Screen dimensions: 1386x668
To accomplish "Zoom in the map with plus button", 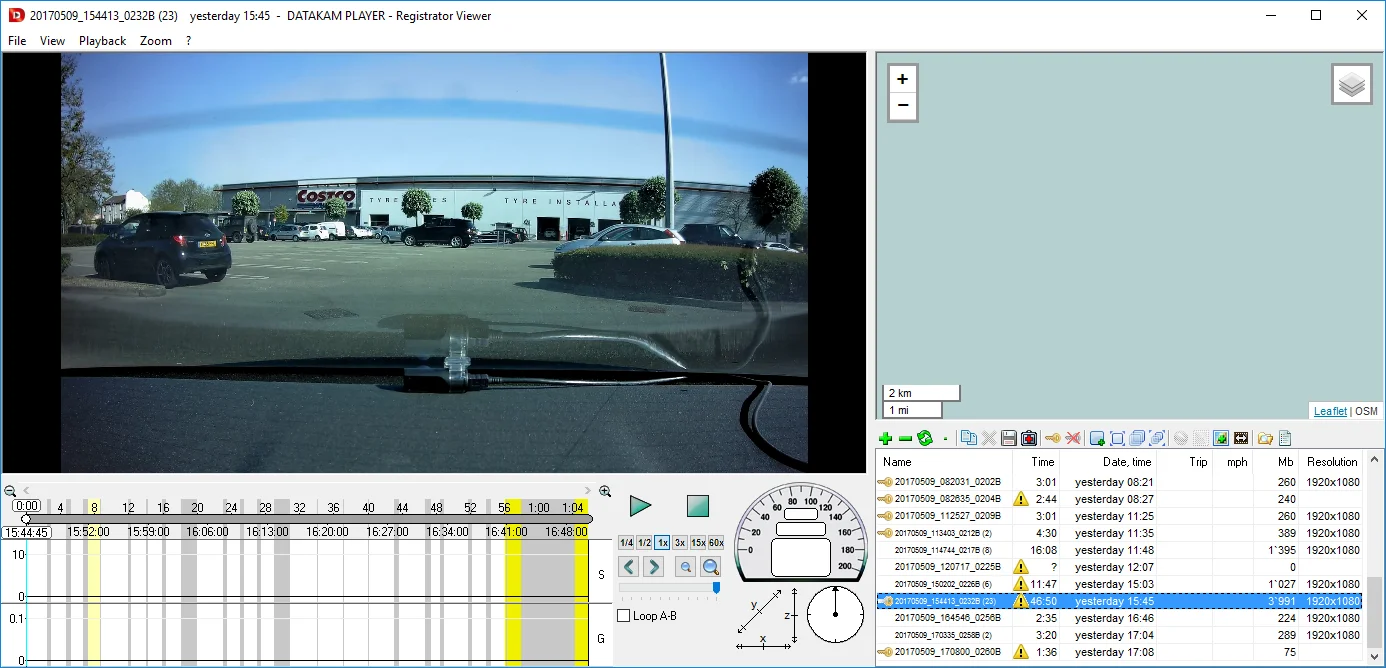I will coord(902,79).
